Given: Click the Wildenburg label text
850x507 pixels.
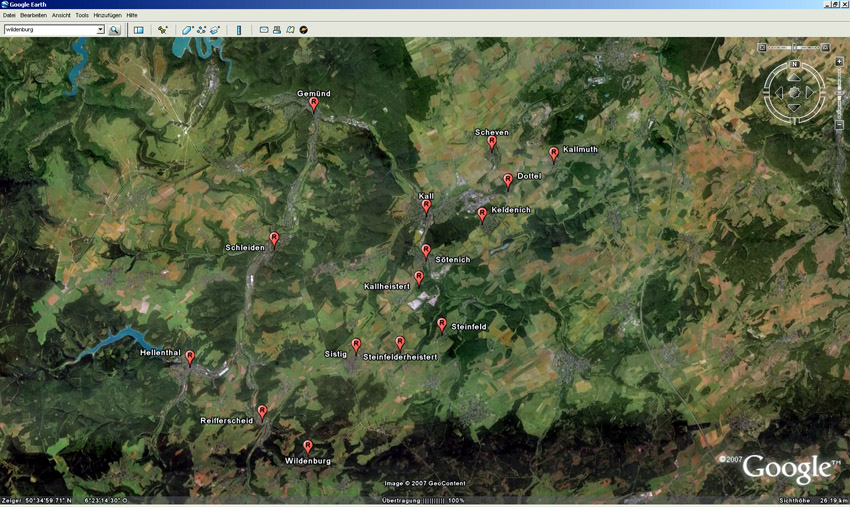Looking at the screenshot, I should coord(308,461).
